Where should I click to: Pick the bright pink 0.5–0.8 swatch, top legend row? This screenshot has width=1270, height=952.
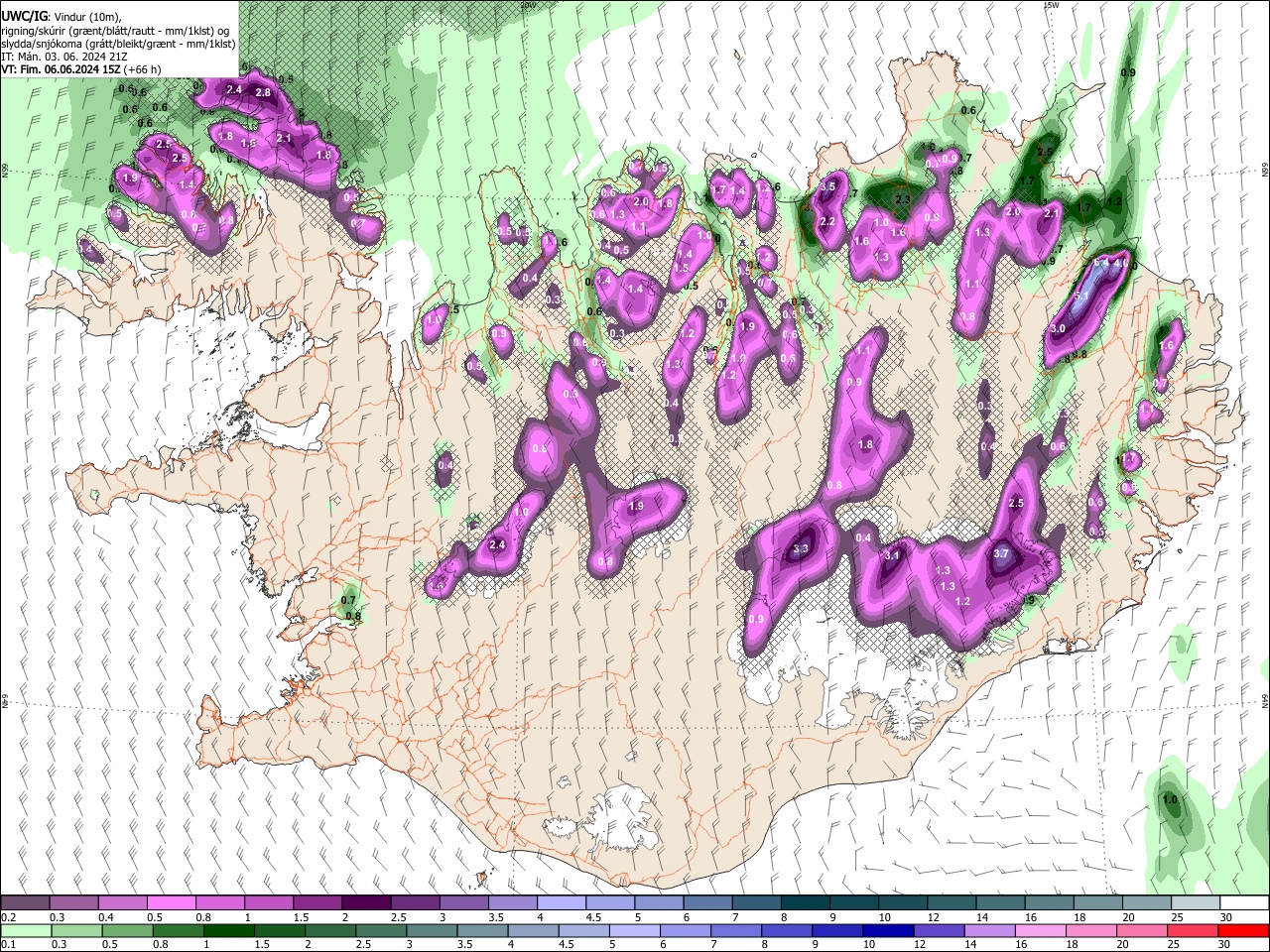(x=172, y=903)
